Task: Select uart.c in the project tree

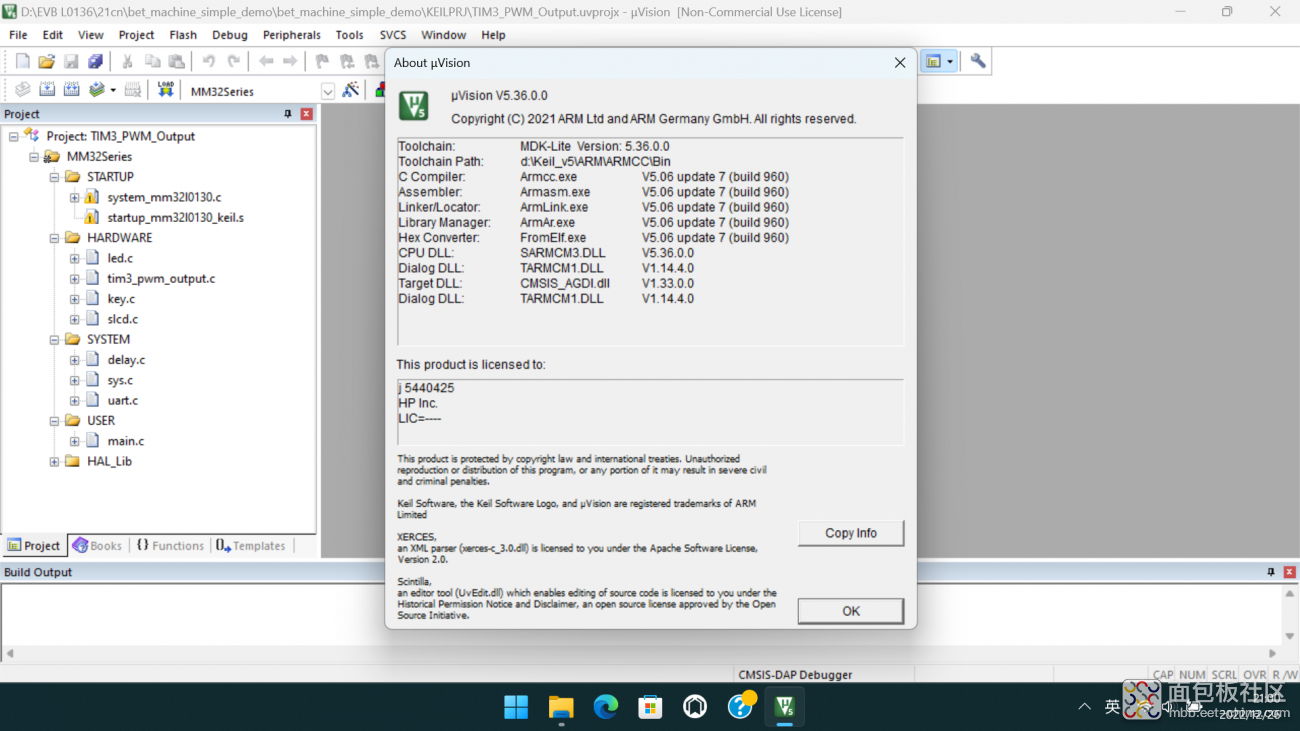Action: point(123,401)
